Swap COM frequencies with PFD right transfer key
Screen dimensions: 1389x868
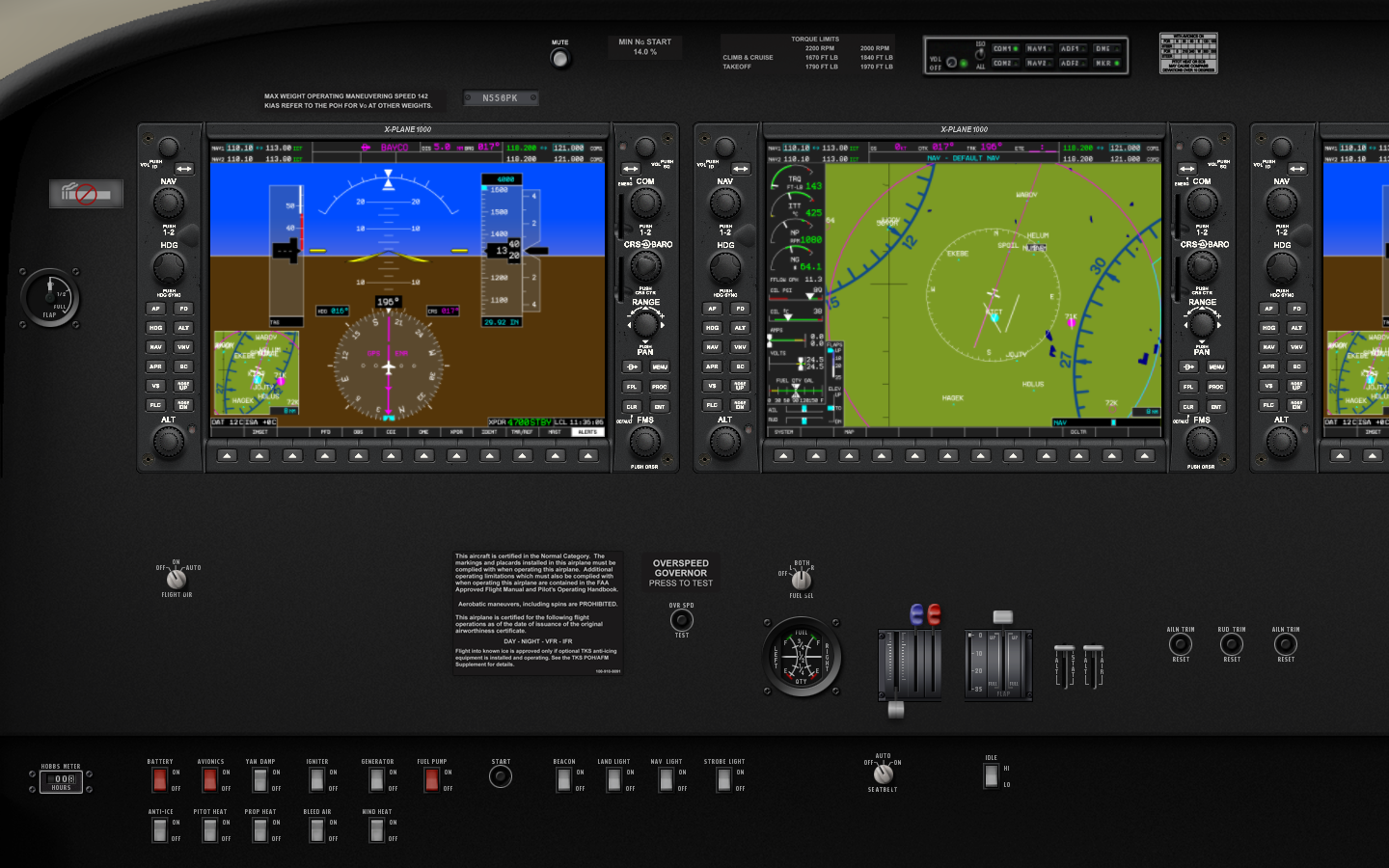[x=631, y=169]
